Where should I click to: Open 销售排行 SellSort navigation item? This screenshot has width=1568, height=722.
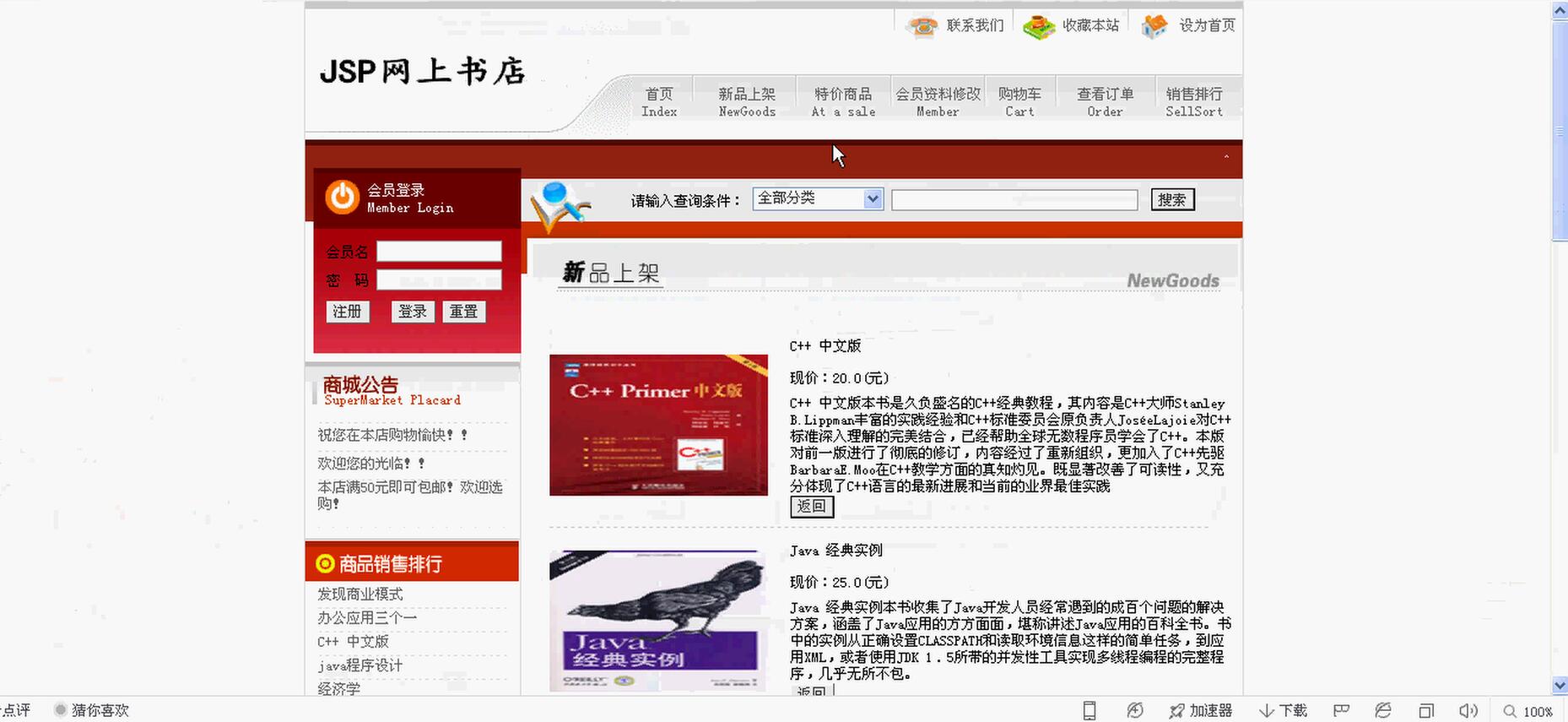(x=1194, y=101)
